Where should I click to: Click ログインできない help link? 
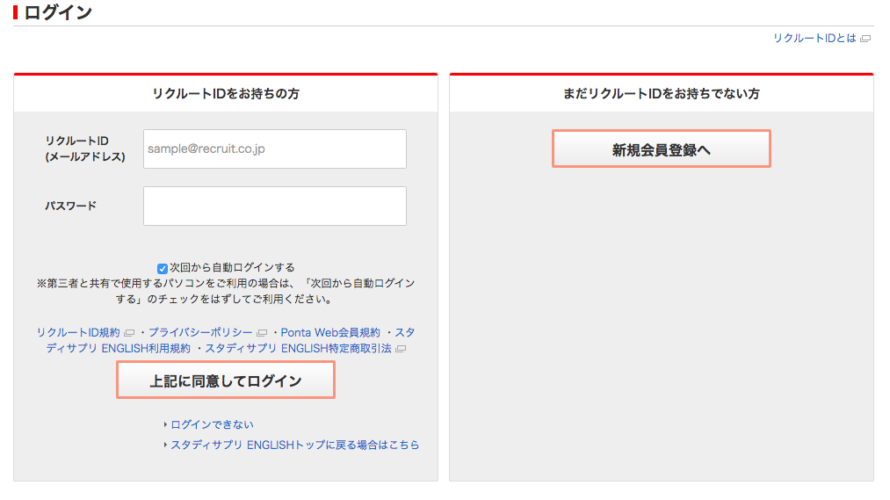pos(212,425)
